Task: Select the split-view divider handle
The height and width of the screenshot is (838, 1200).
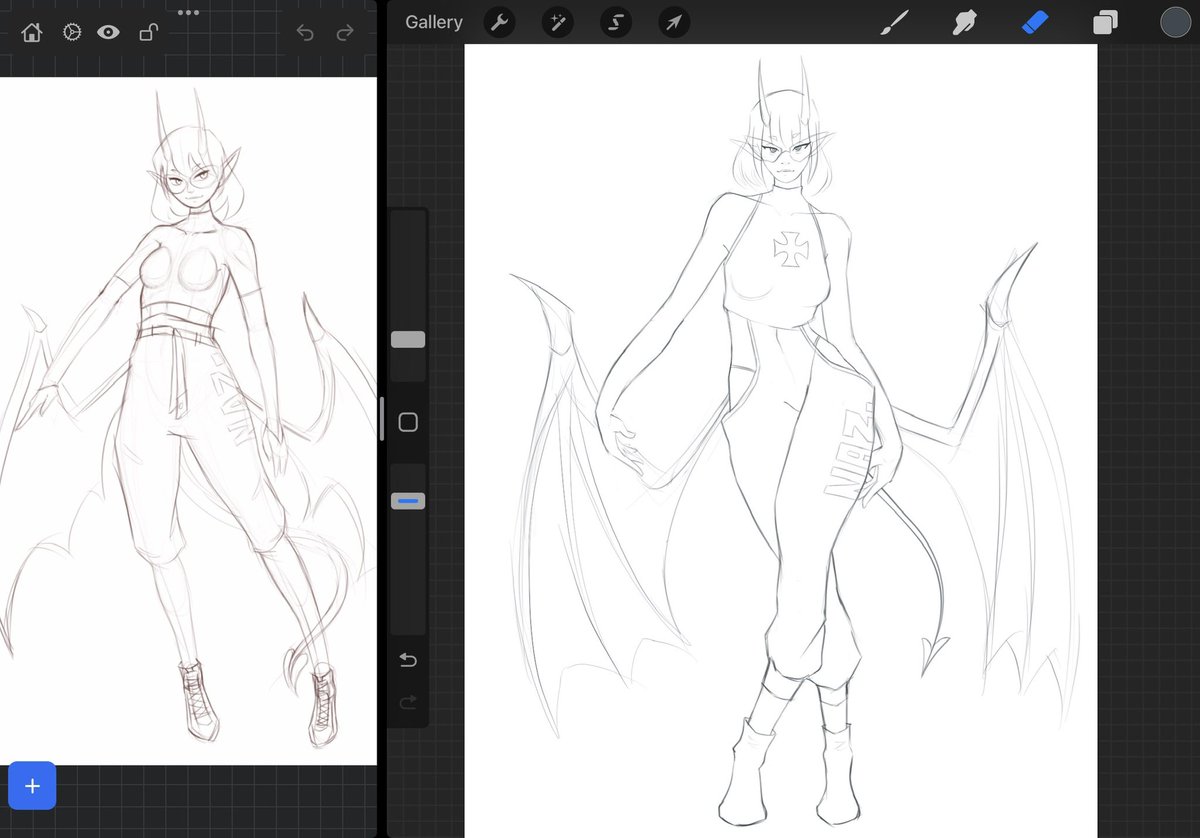Action: pos(381,419)
